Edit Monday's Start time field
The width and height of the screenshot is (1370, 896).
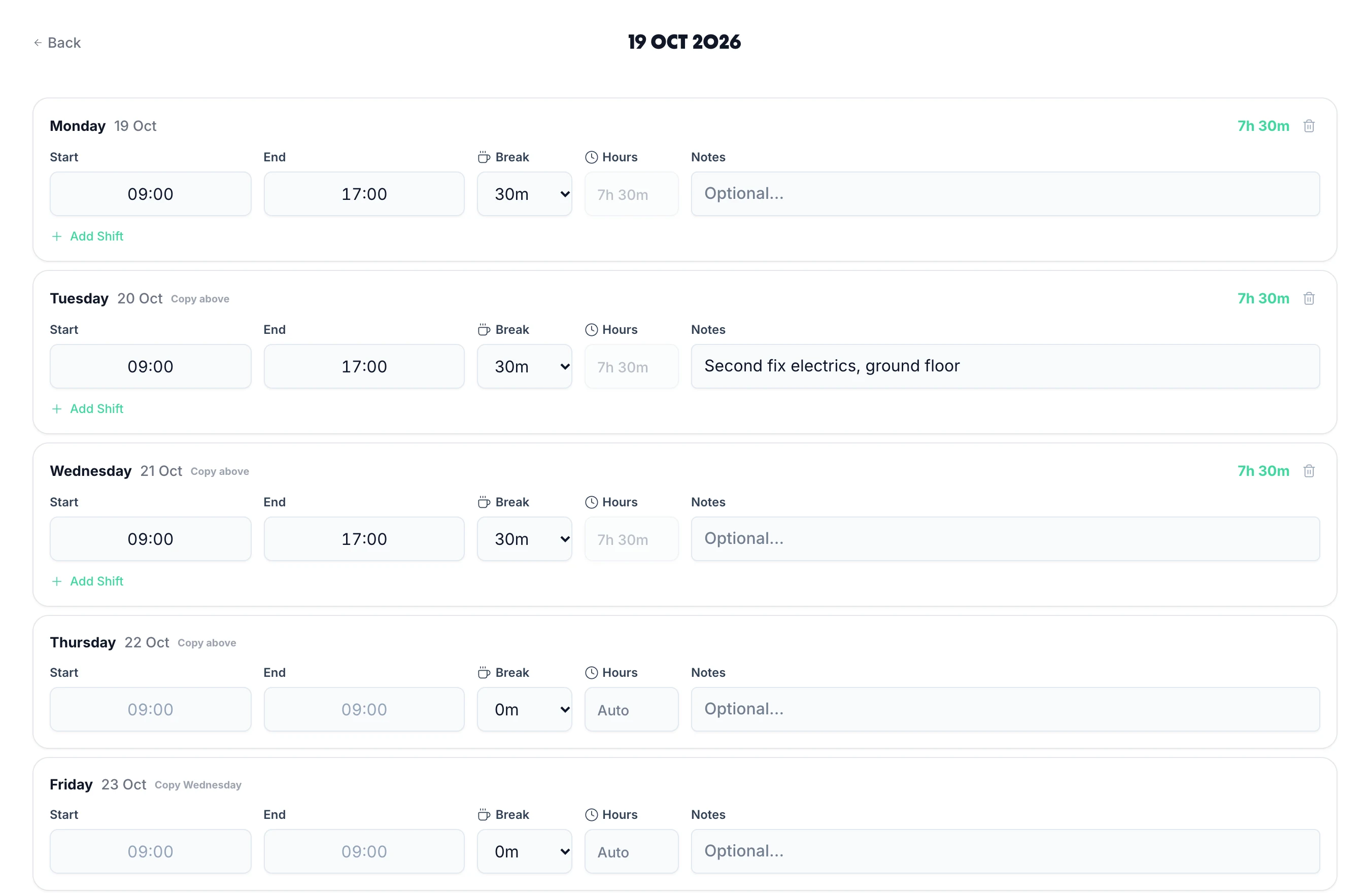(150, 194)
